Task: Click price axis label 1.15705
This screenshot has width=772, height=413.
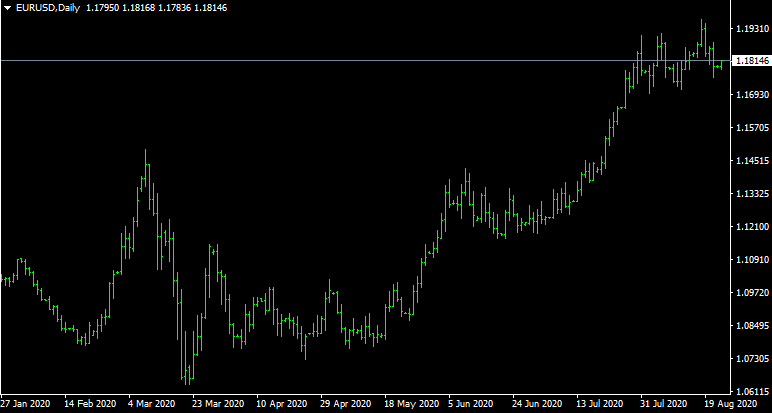Action: 751,127
